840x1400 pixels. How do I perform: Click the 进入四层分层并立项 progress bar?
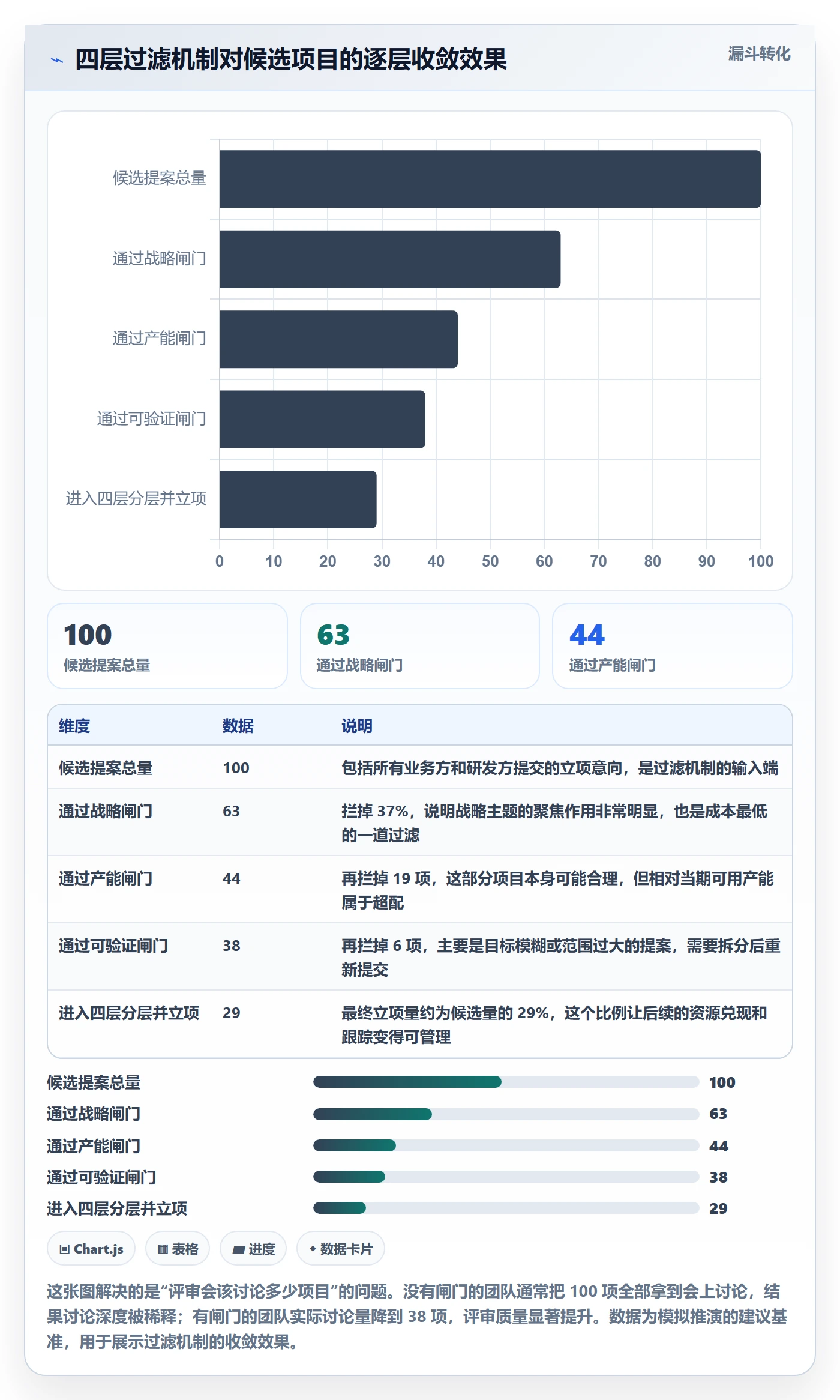coord(506,1208)
